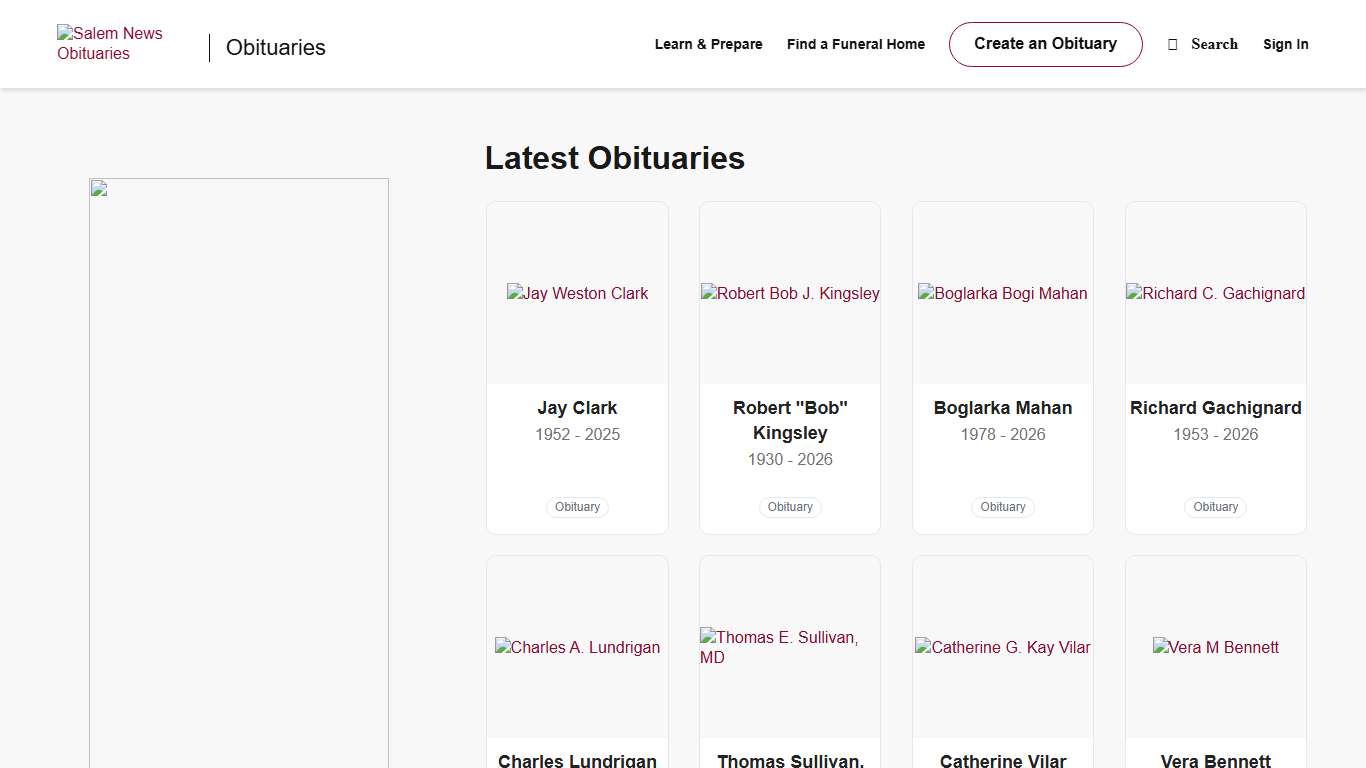The width and height of the screenshot is (1366, 768).
Task: Click the Obituaries header title
Action: (276, 47)
